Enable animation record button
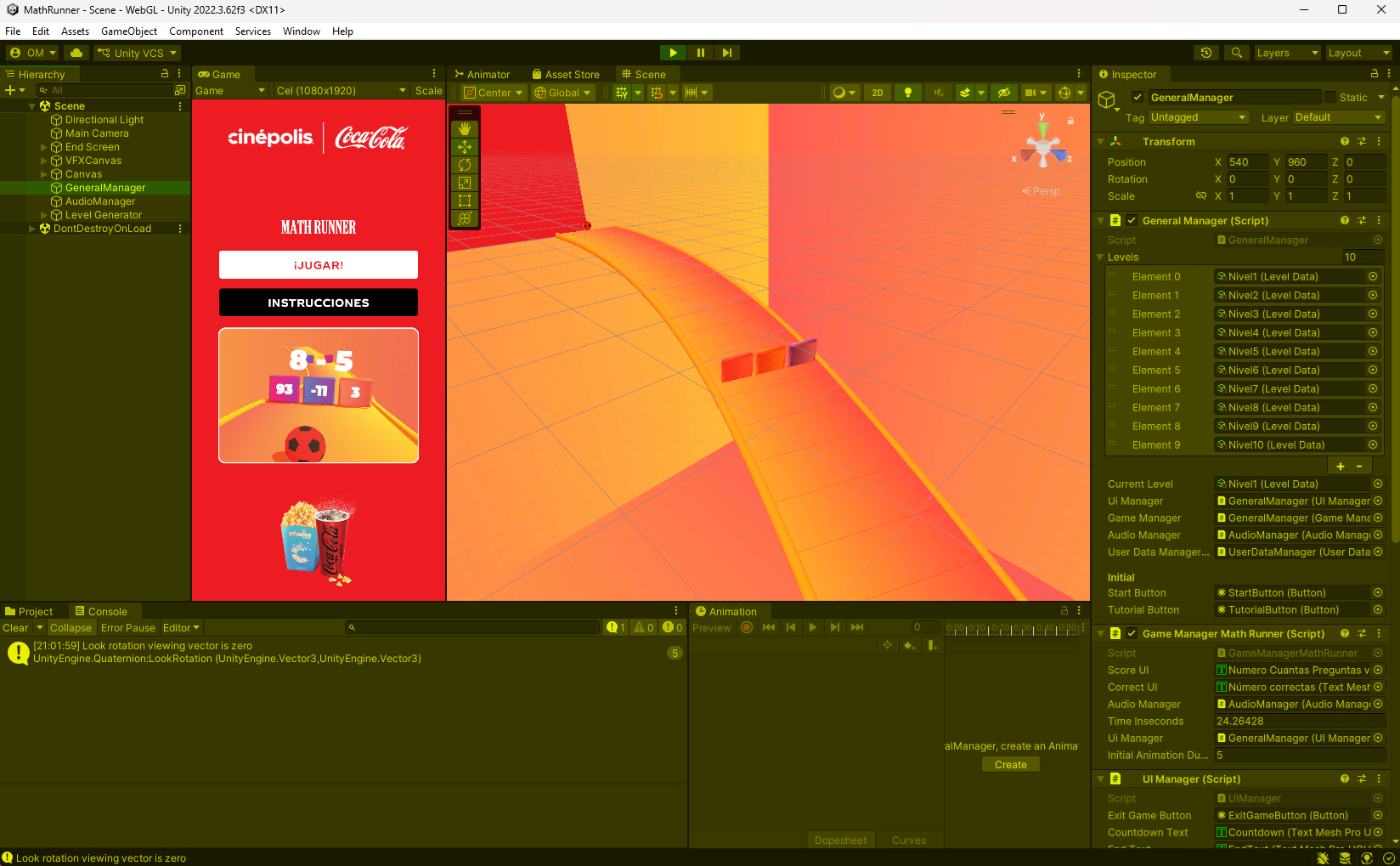This screenshot has height=866, width=1400. (x=747, y=627)
